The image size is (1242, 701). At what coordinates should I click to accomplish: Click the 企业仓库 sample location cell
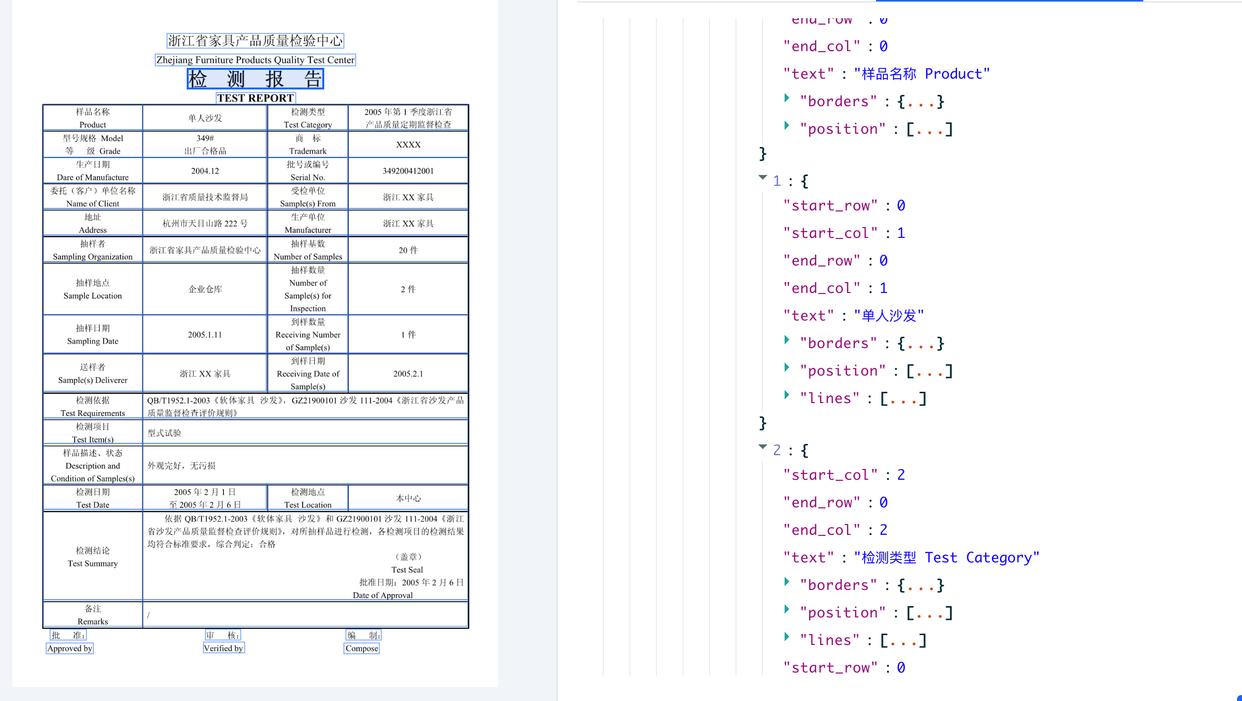tap(205, 289)
